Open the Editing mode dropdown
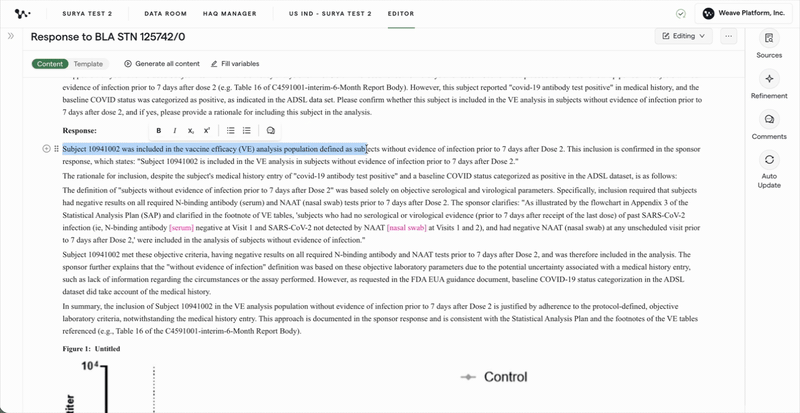This screenshot has height=413, width=800. pyautogui.click(x=683, y=36)
